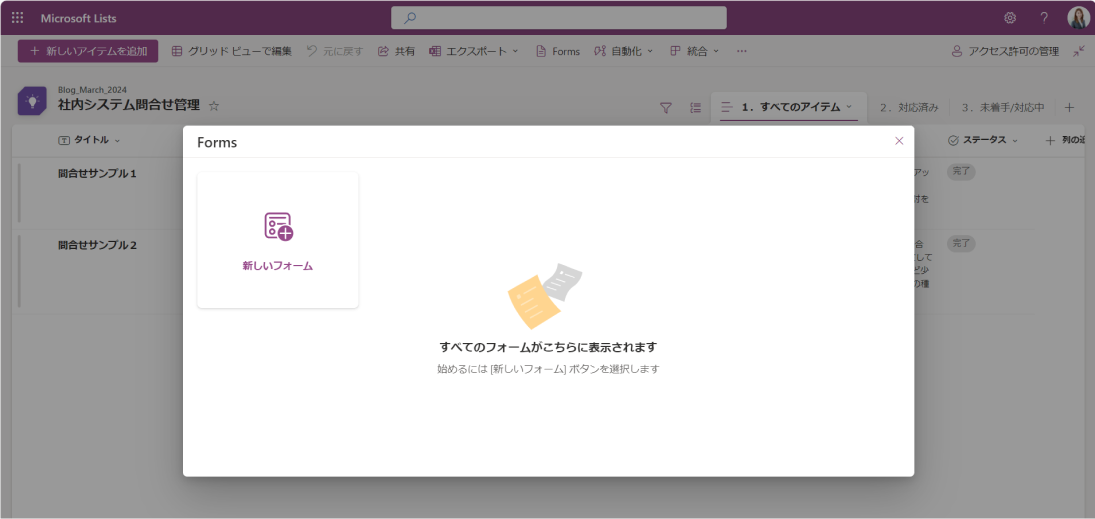Screen dimensions: 1095x519
Task: Open the user profile avatar
Action: pos(1078,17)
